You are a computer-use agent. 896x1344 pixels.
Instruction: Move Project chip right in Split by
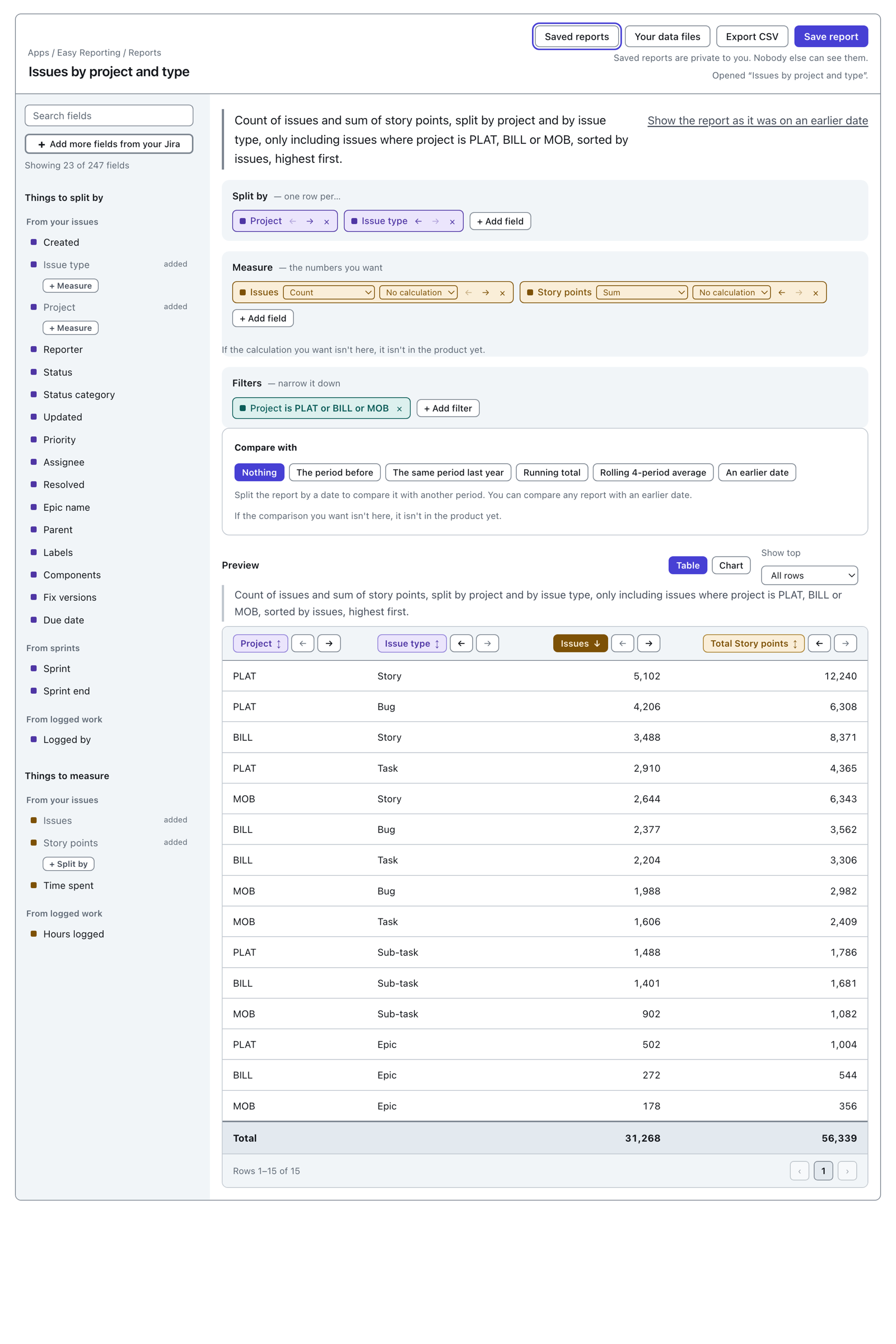(310, 221)
